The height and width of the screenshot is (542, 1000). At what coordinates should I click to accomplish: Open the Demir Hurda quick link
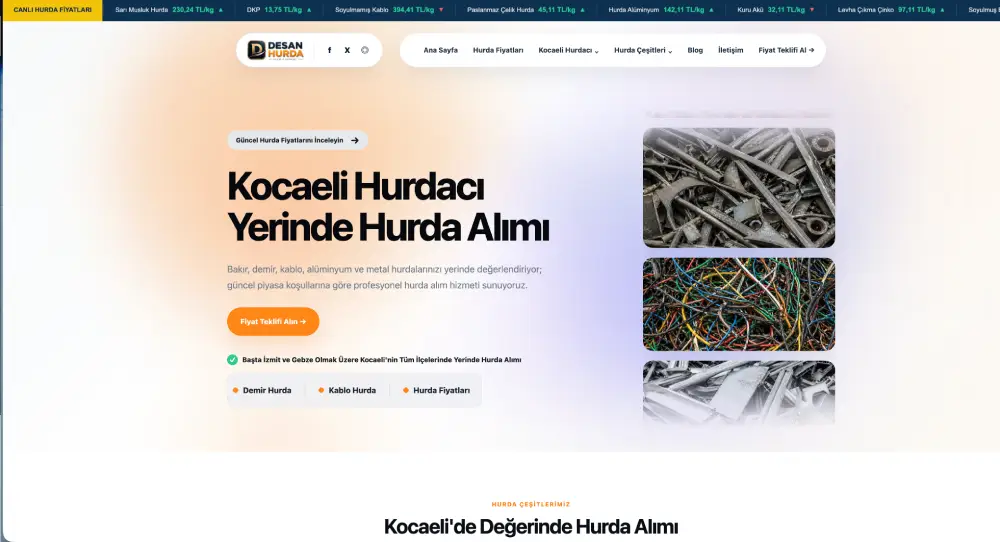click(x=262, y=390)
